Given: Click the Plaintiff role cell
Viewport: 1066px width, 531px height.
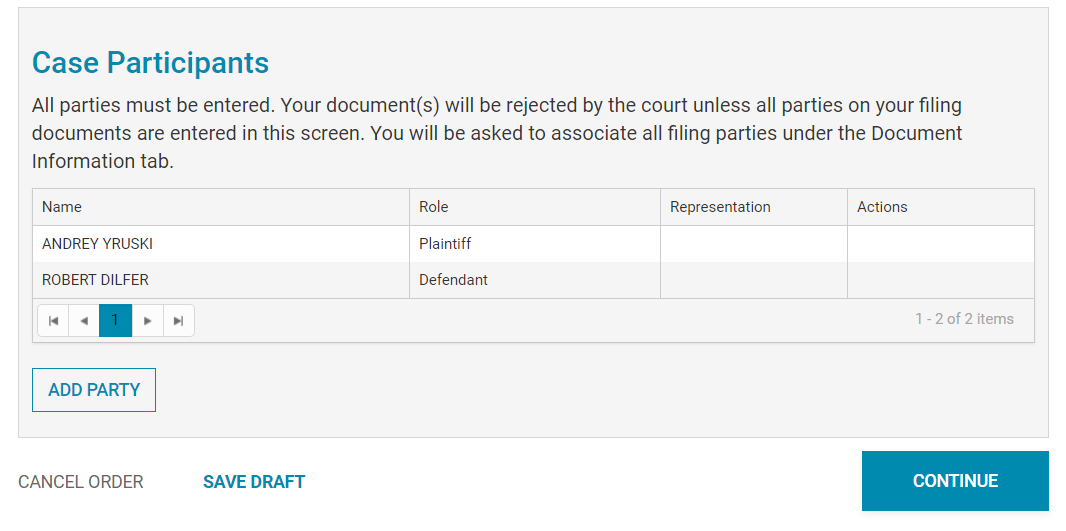Looking at the screenshot, I should (445, 244).
